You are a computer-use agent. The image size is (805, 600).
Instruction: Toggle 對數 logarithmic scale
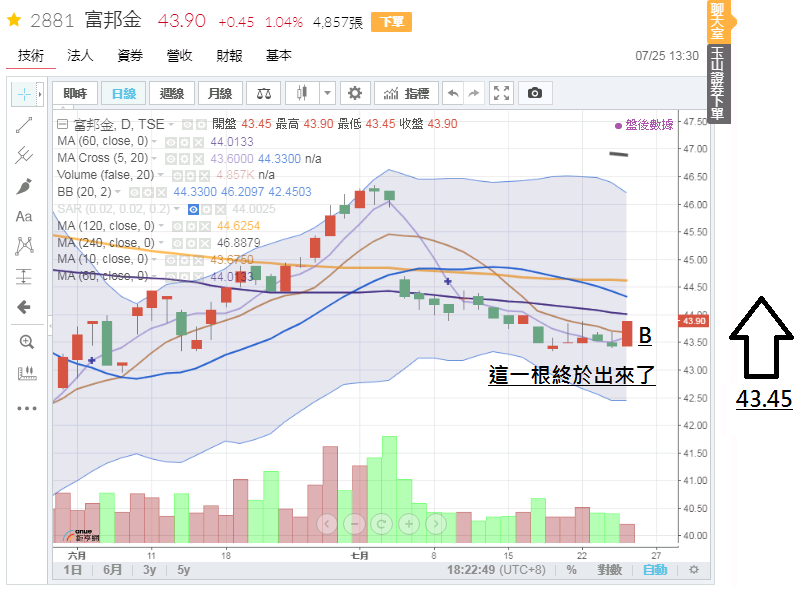pos(609,570)
